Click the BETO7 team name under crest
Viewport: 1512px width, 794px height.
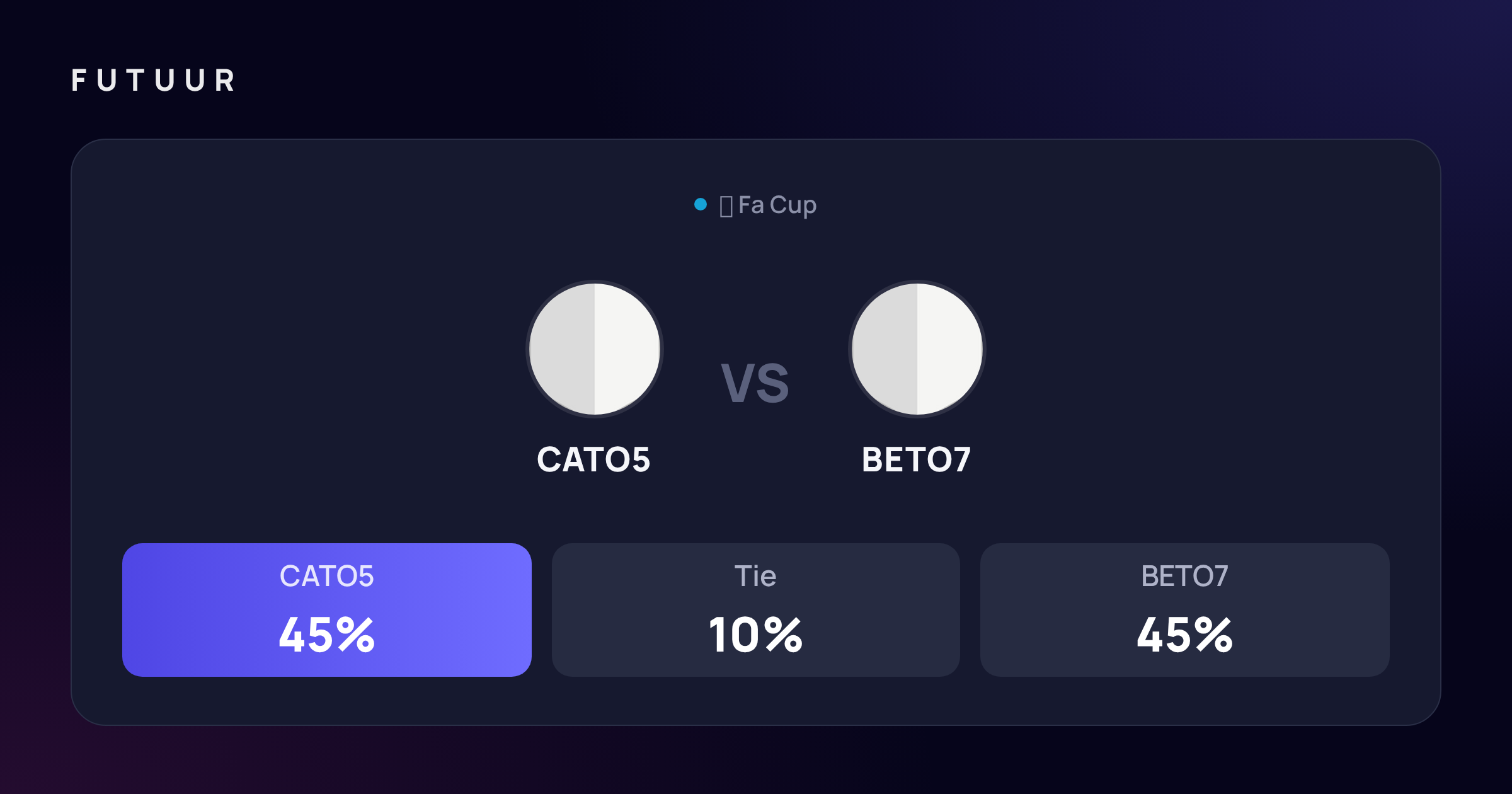tap(917, 459)
